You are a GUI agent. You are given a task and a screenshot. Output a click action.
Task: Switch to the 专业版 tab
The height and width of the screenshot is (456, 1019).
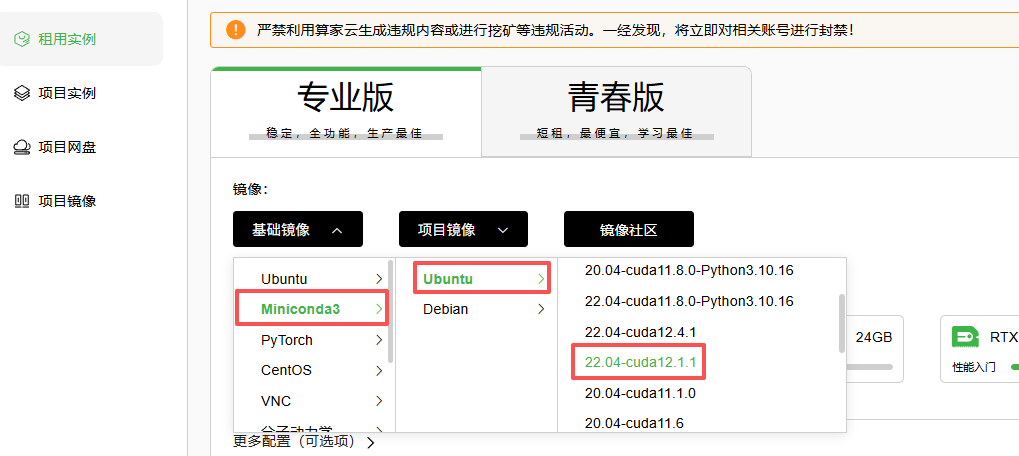[x=346, y=111]
